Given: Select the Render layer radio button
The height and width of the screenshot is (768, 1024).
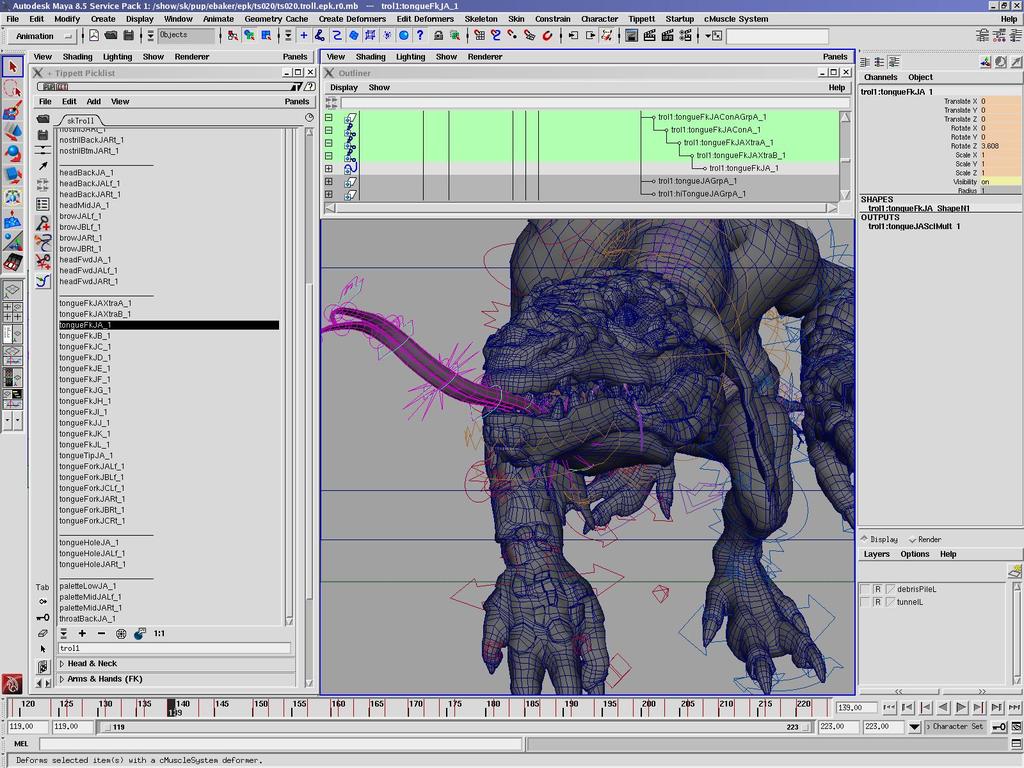Looking at the screenshot, I should click(x=912, y=539).
